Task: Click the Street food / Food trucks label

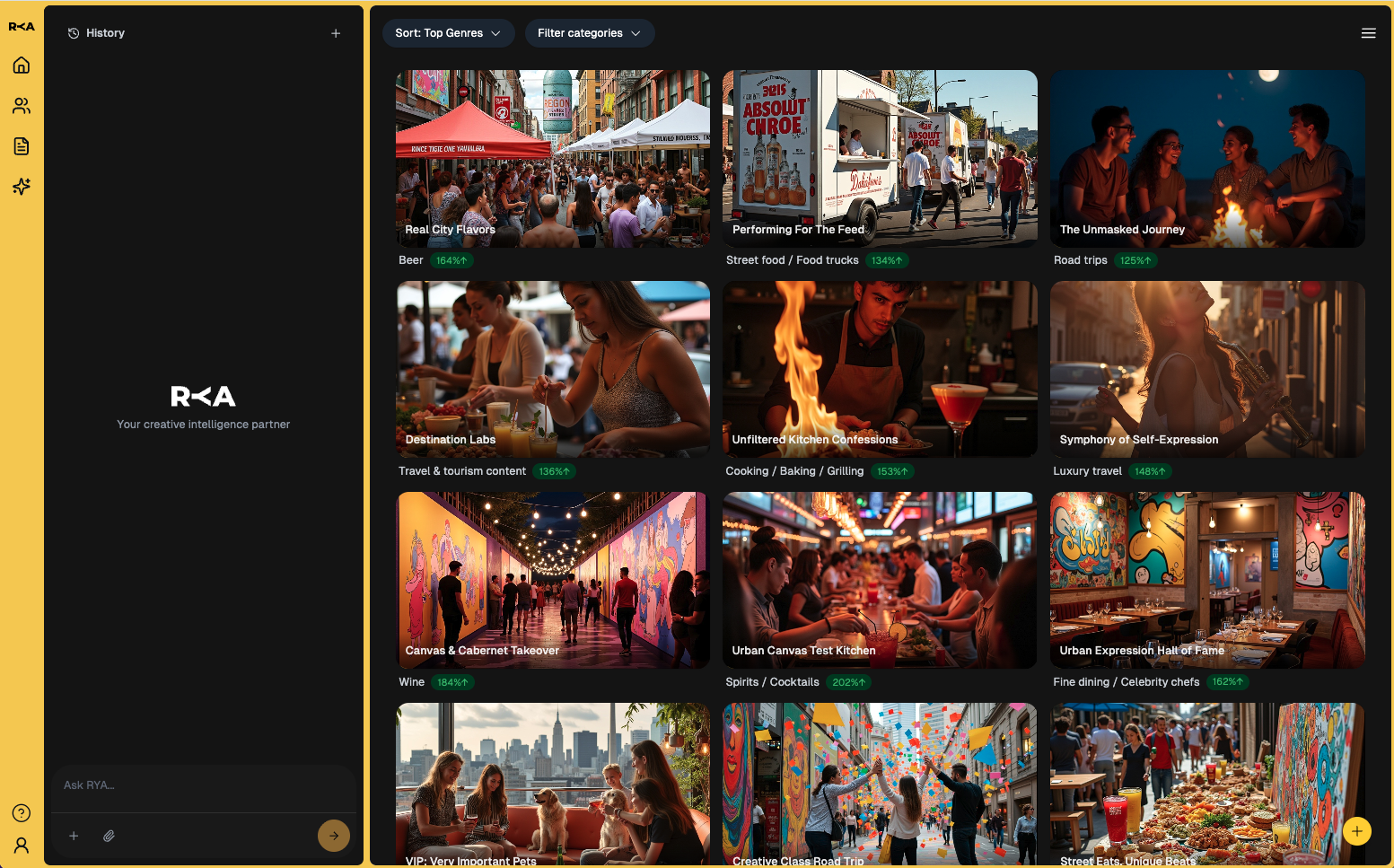Action: tap(793, 260)
